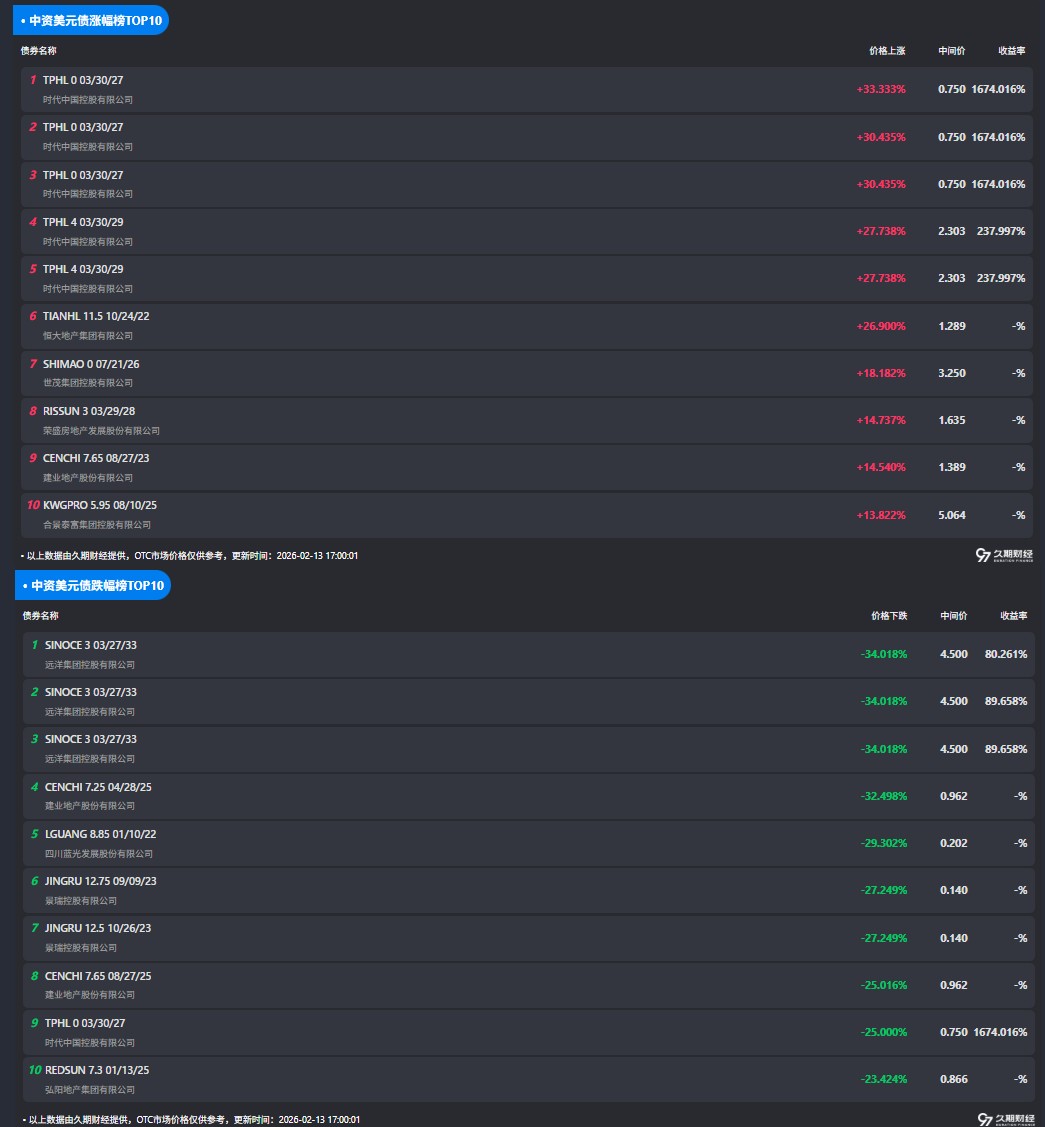Select the RISSUN 3 03/29/28 bond

tap(89, 411)
